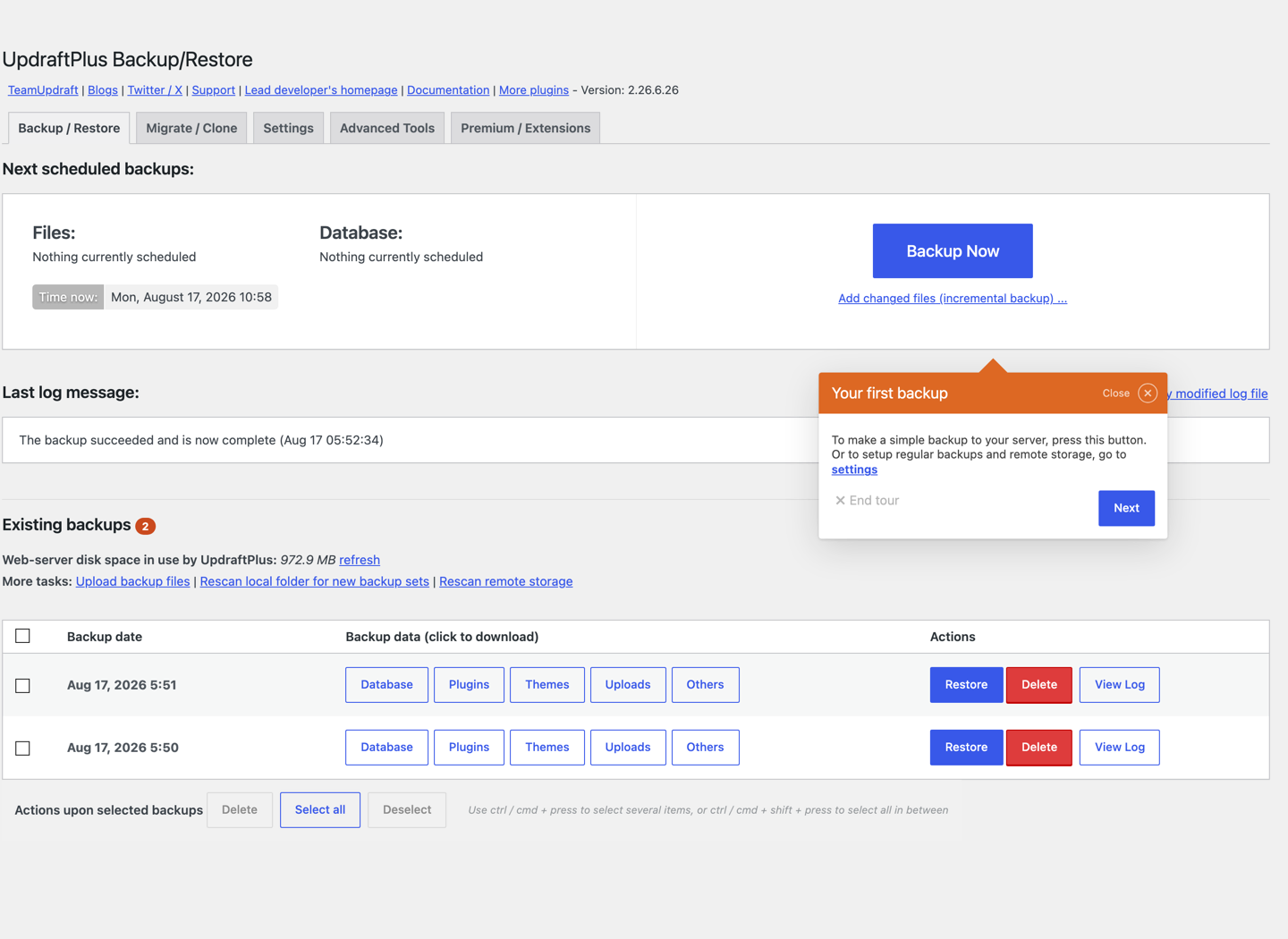Open the Blogs link

coord(103,90)
